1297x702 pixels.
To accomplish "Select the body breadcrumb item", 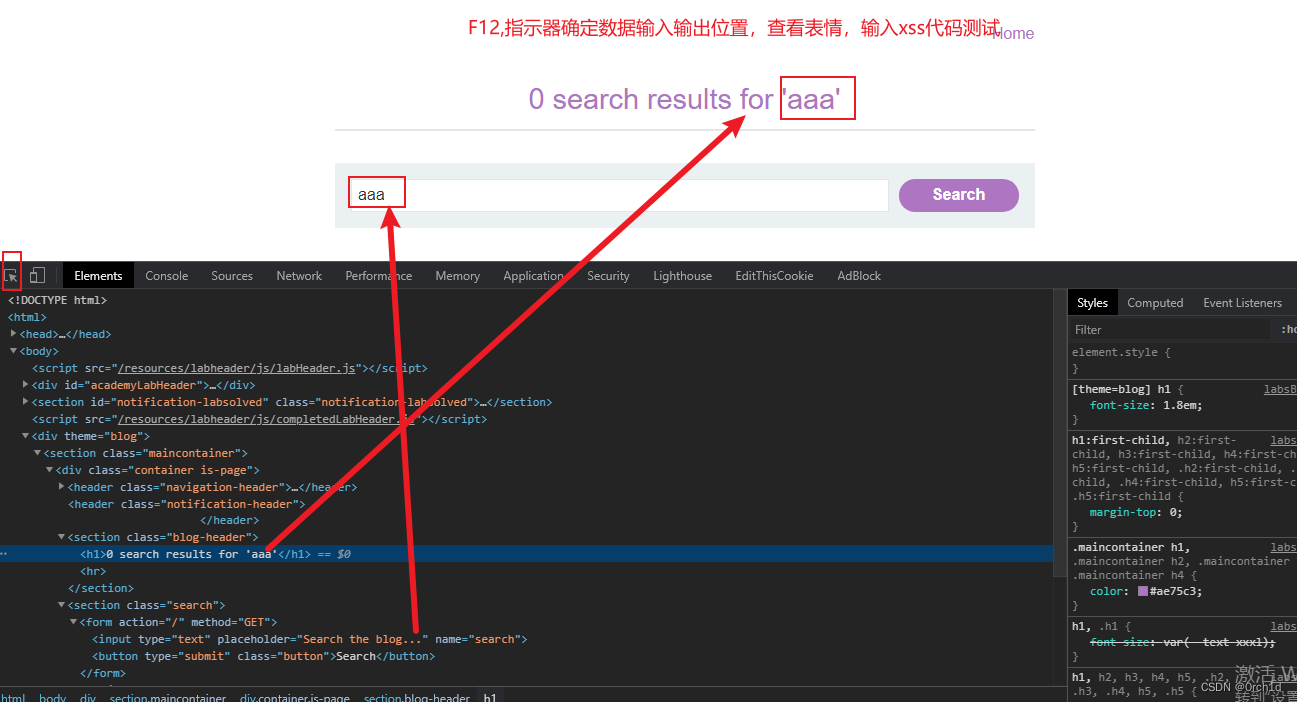I will click(x=52, y=697).
